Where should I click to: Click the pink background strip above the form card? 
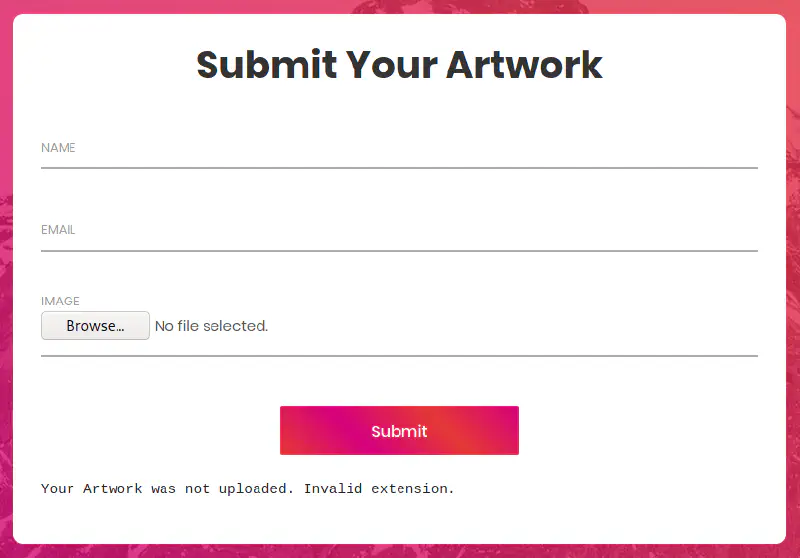[400, 6]
